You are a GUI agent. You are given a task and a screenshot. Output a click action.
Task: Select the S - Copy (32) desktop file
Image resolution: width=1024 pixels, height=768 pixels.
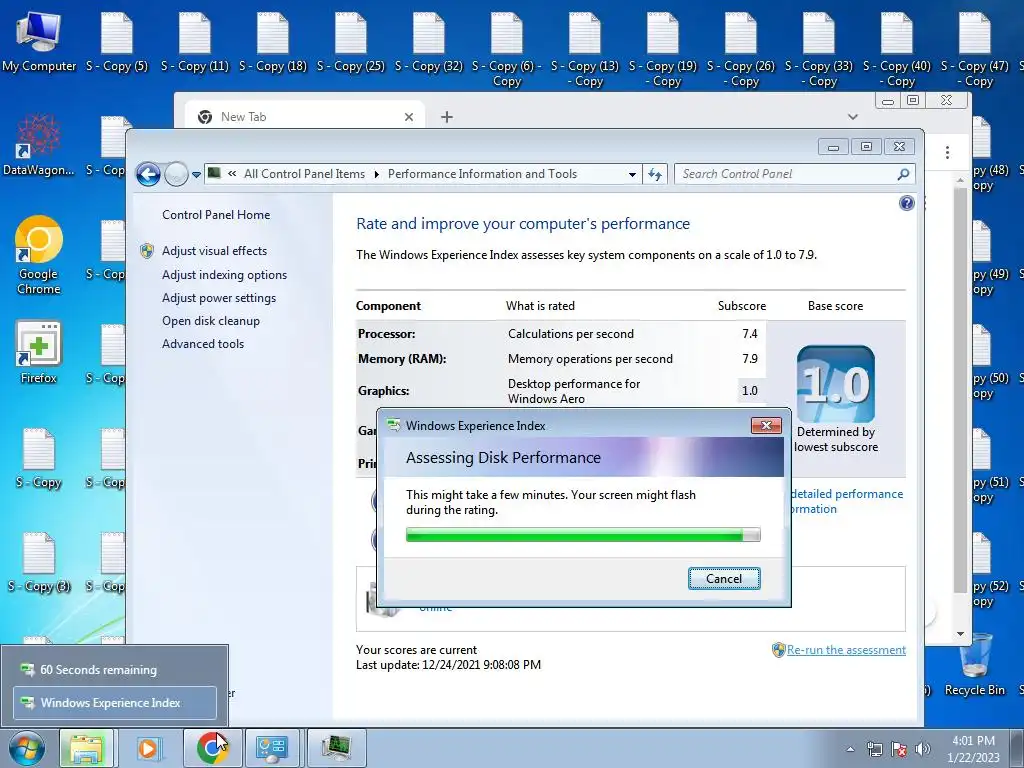(428, 43)
